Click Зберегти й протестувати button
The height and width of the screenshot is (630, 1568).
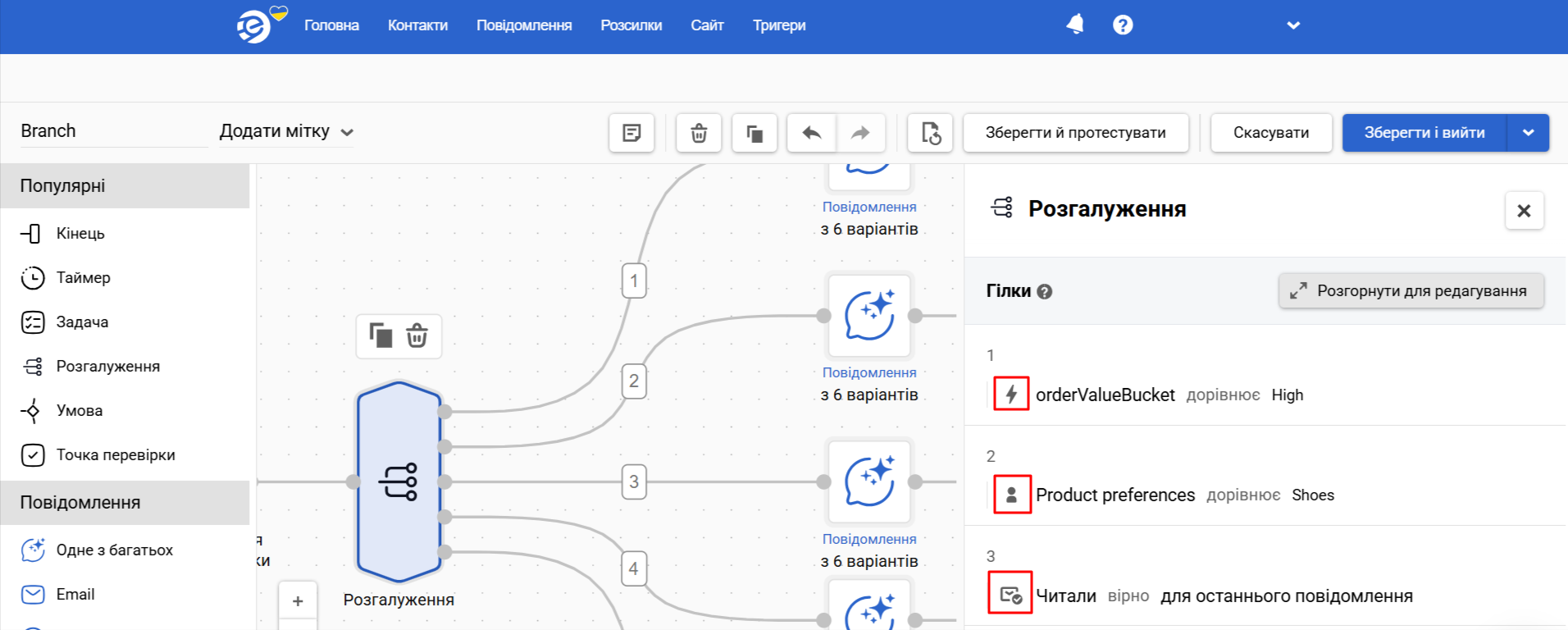(1075, 133)
